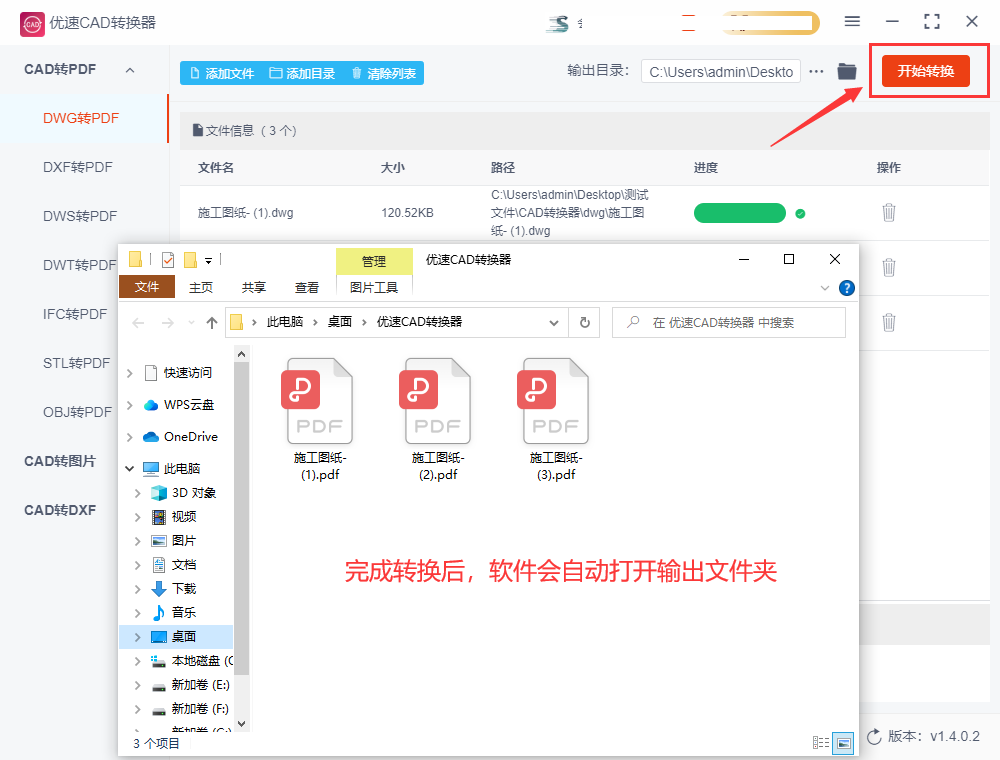The height and width of the screenshot is (760, 1000).
Task: Click the Explorer help question mark icon
Action: click(x=846, y=288)
